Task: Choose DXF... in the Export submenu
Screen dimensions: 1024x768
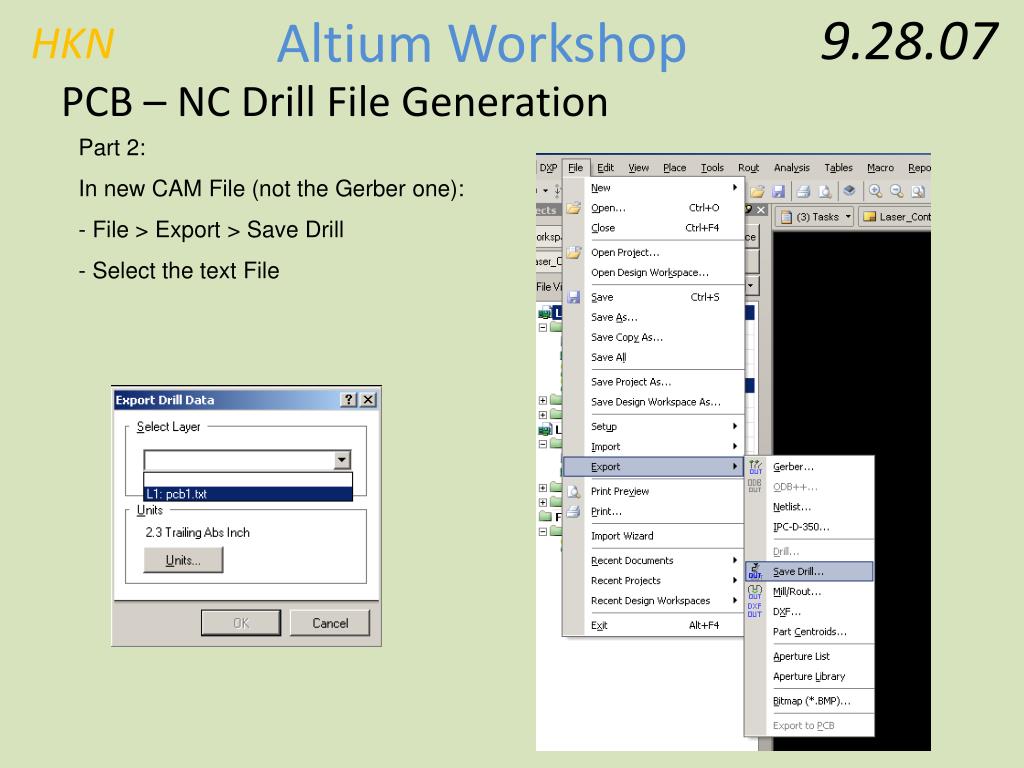Action: pyautogui.click(x=809, y=612)
